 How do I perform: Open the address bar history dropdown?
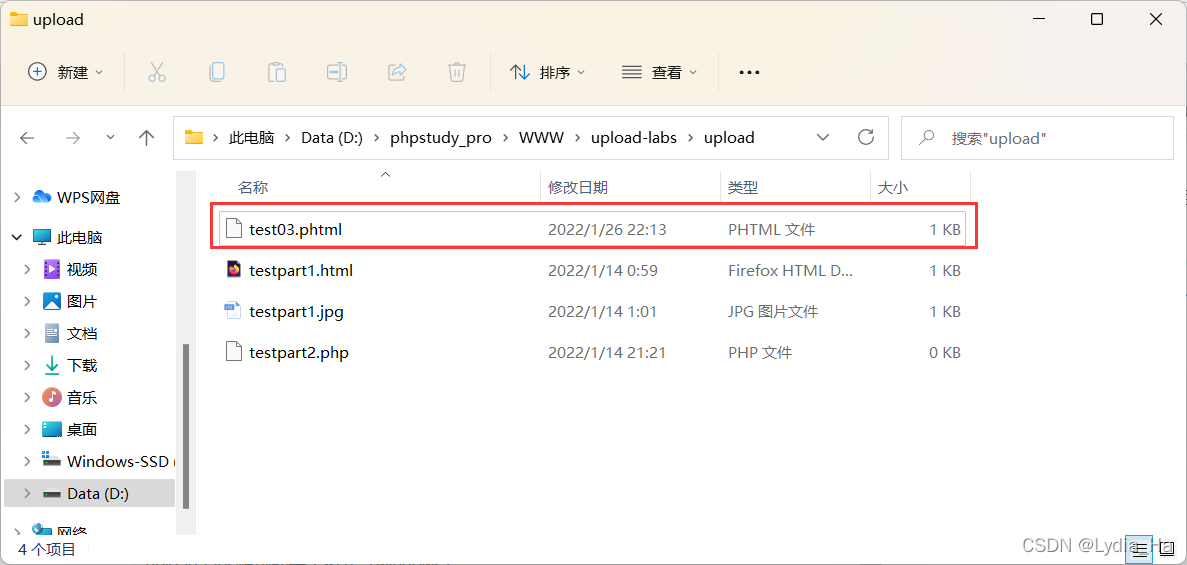click(x=823, y=137)
